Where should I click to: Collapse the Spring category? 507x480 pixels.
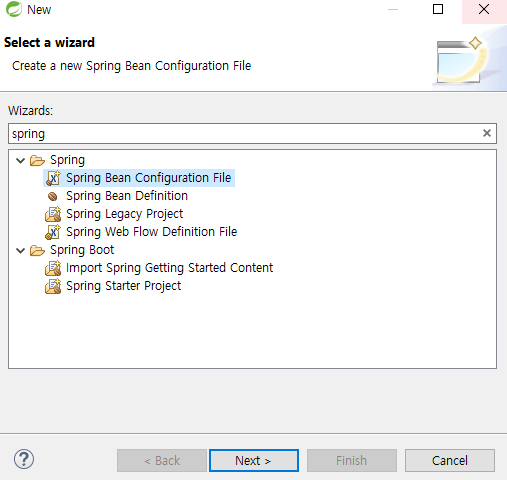point(21,161)
